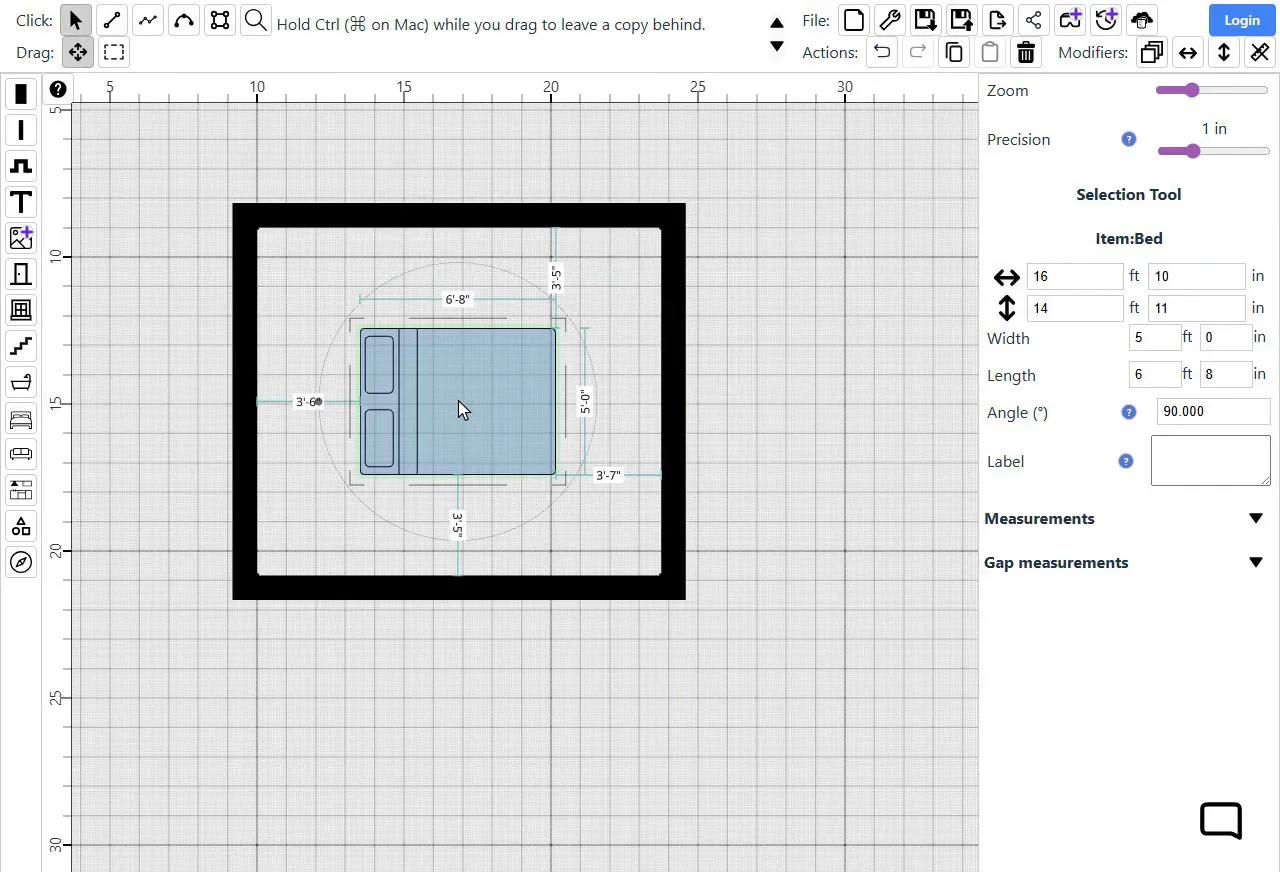Expand the toolbar with the down triangle
This screenshot has width=1280, height=872.
coord(776,46)
